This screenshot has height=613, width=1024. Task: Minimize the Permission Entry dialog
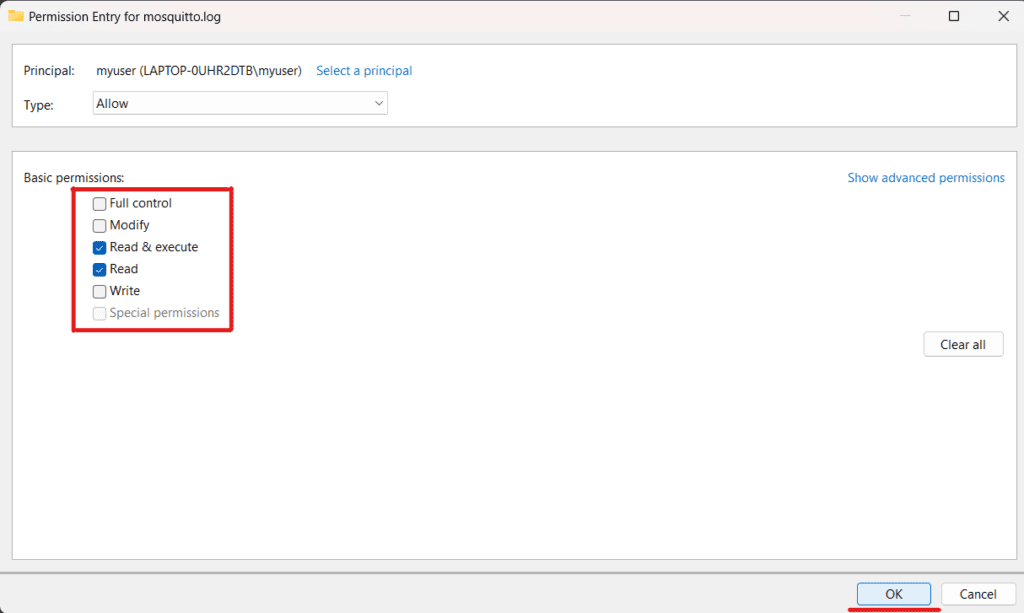coord(905,16)
